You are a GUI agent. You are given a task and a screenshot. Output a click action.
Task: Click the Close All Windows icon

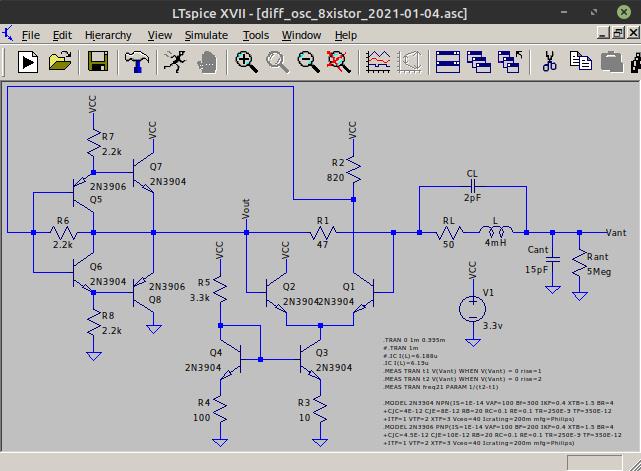[510, 62]
